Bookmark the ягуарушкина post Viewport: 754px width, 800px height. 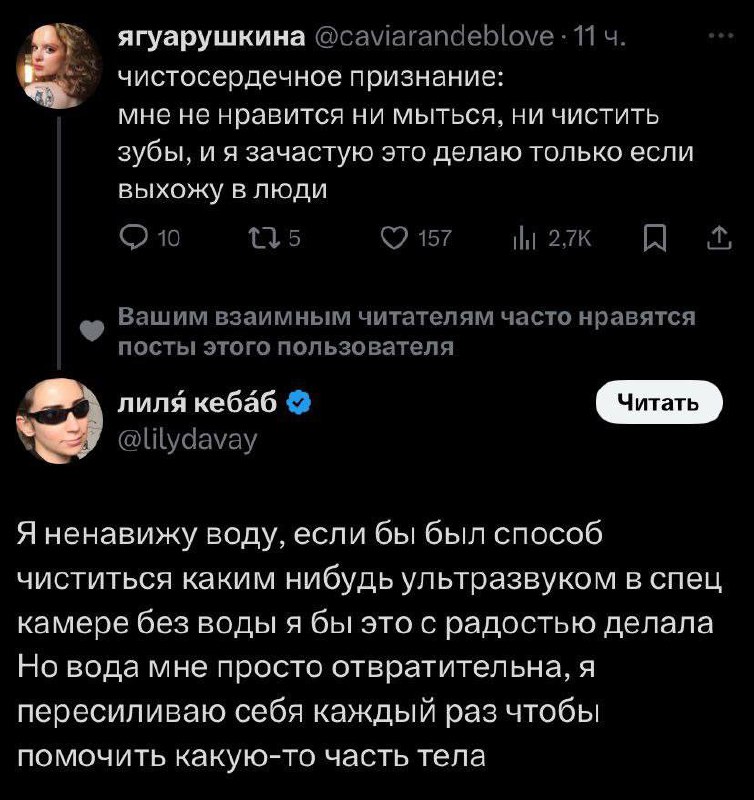(652, 237)
